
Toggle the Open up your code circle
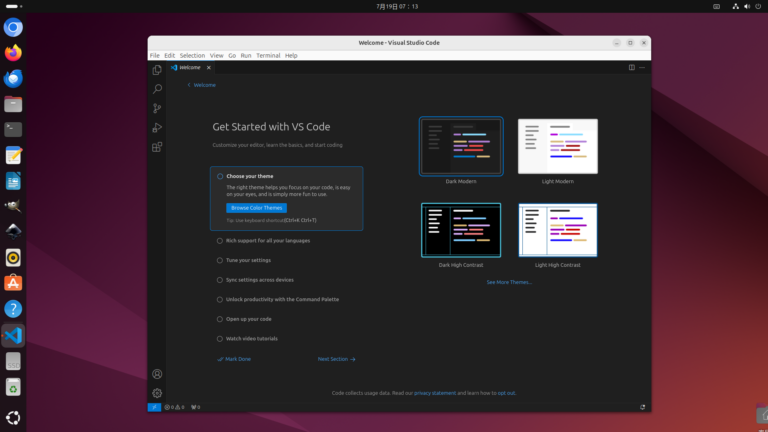pos(220,319)
